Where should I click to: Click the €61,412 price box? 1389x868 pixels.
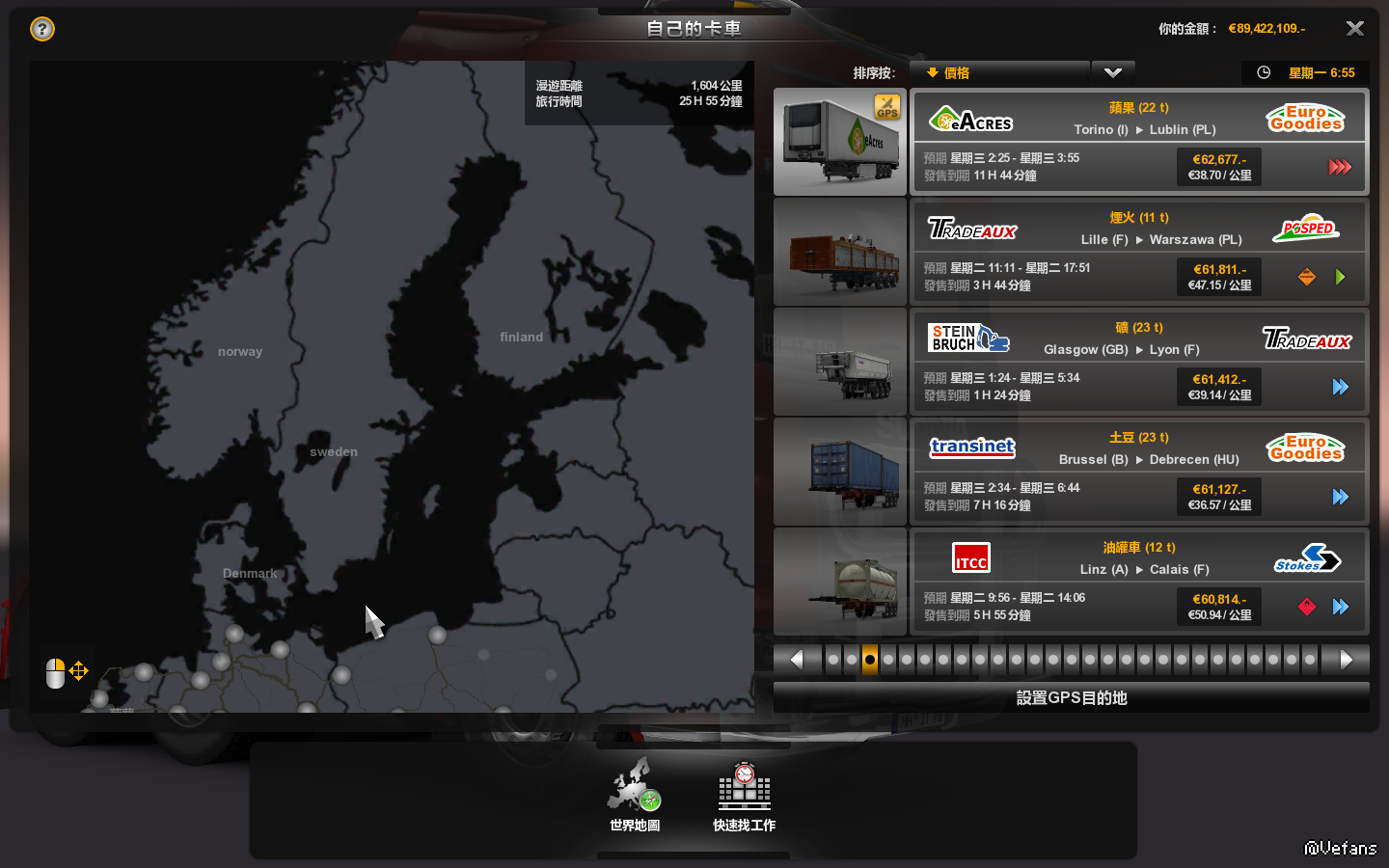coord(1219,387)
